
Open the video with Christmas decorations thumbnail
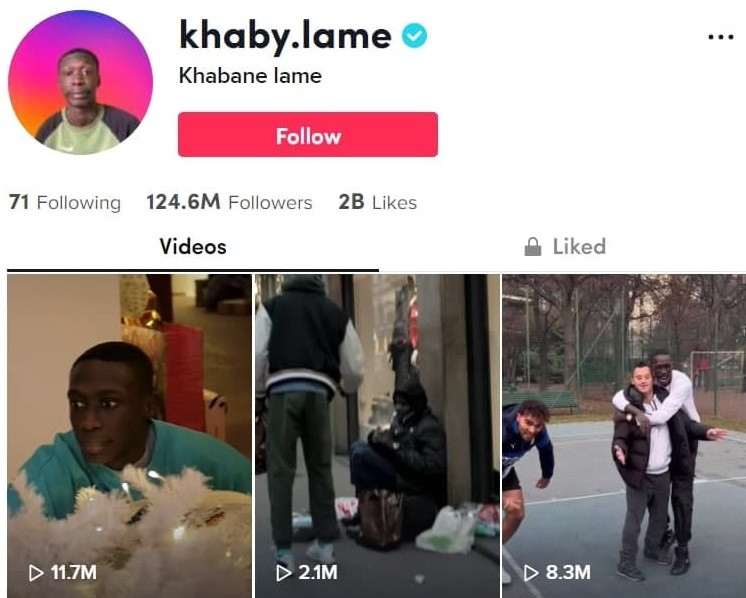click(x=129, y=436)
